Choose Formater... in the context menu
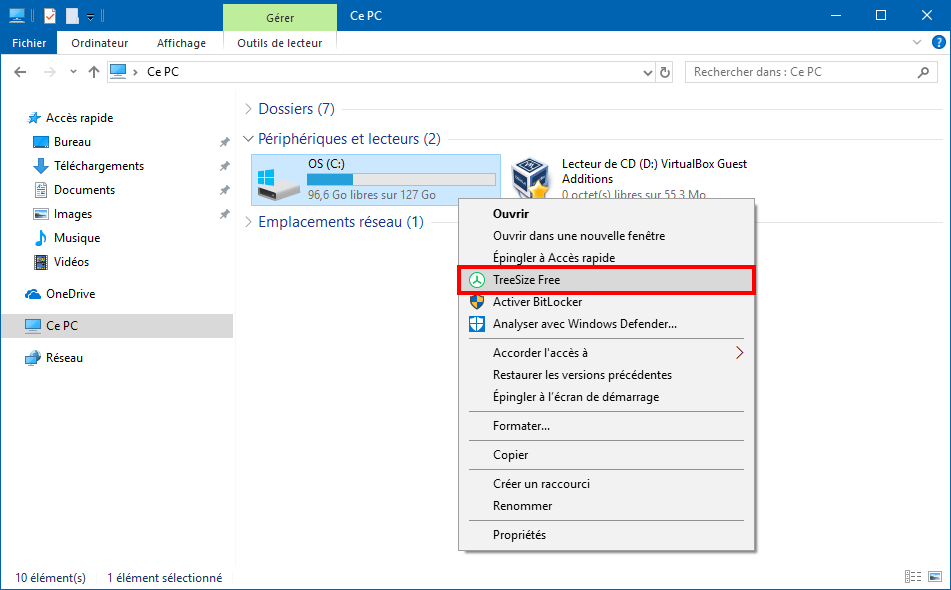The height and width of the screenshot is (590, 951). tap(606, 426)
